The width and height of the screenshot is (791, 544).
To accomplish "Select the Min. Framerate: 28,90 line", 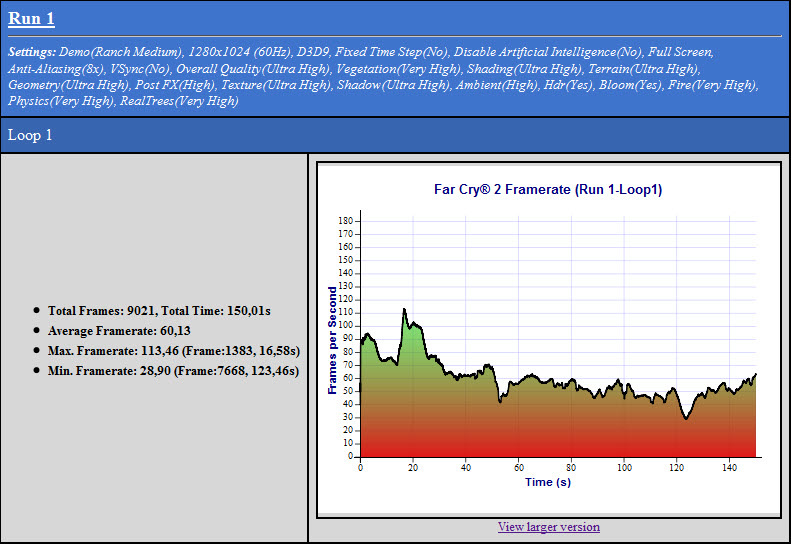I will [174, 371].
